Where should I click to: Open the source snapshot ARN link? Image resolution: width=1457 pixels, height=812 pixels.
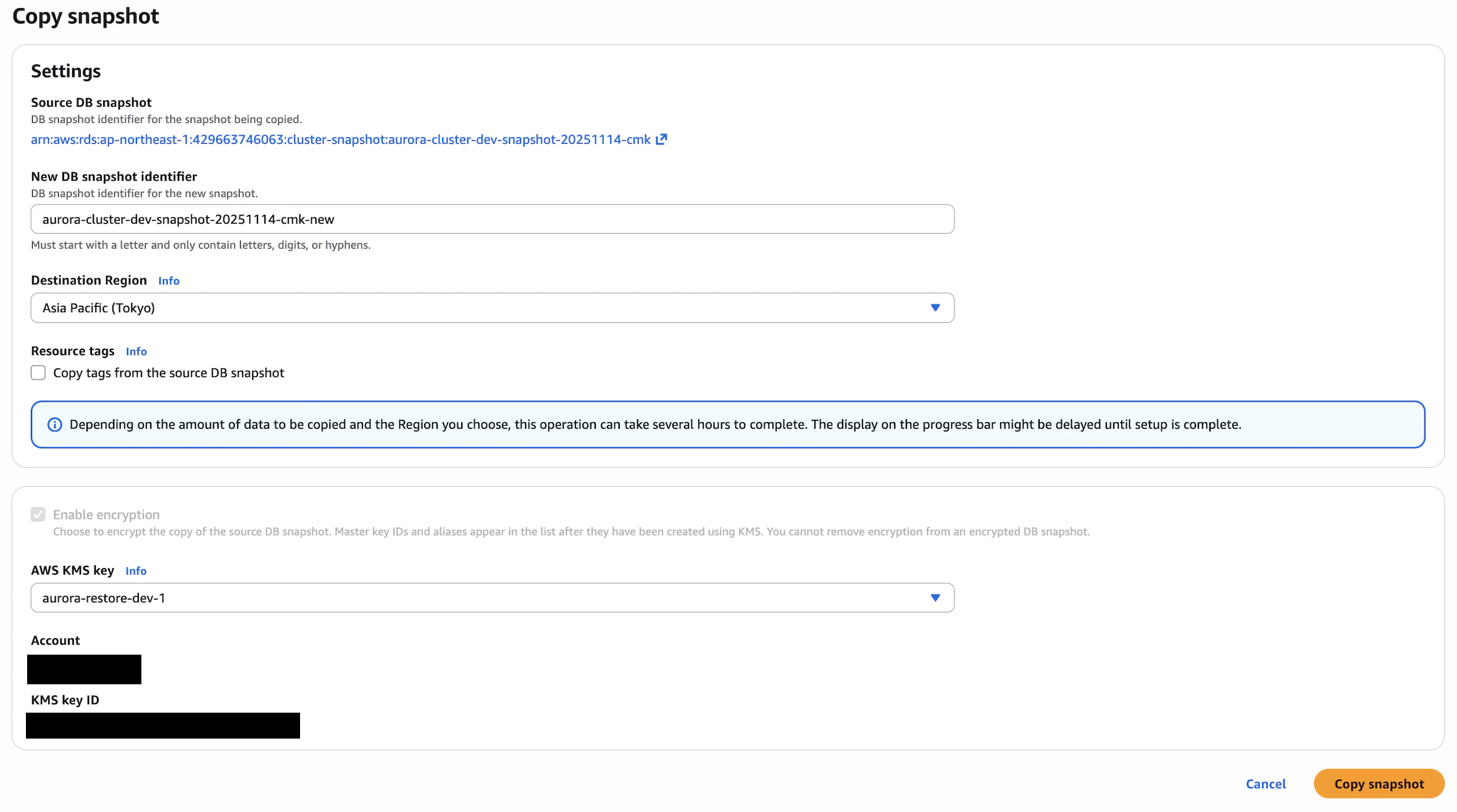click(x=341, y=139)
